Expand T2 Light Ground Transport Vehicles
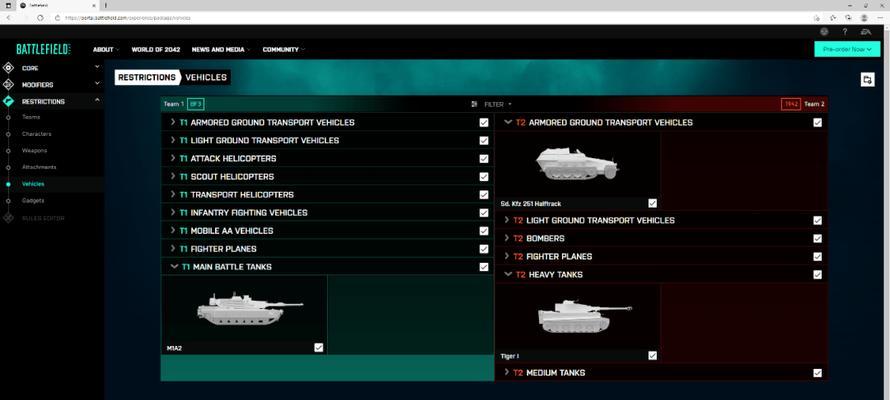 pyautogui.click(x=507, y=220)
